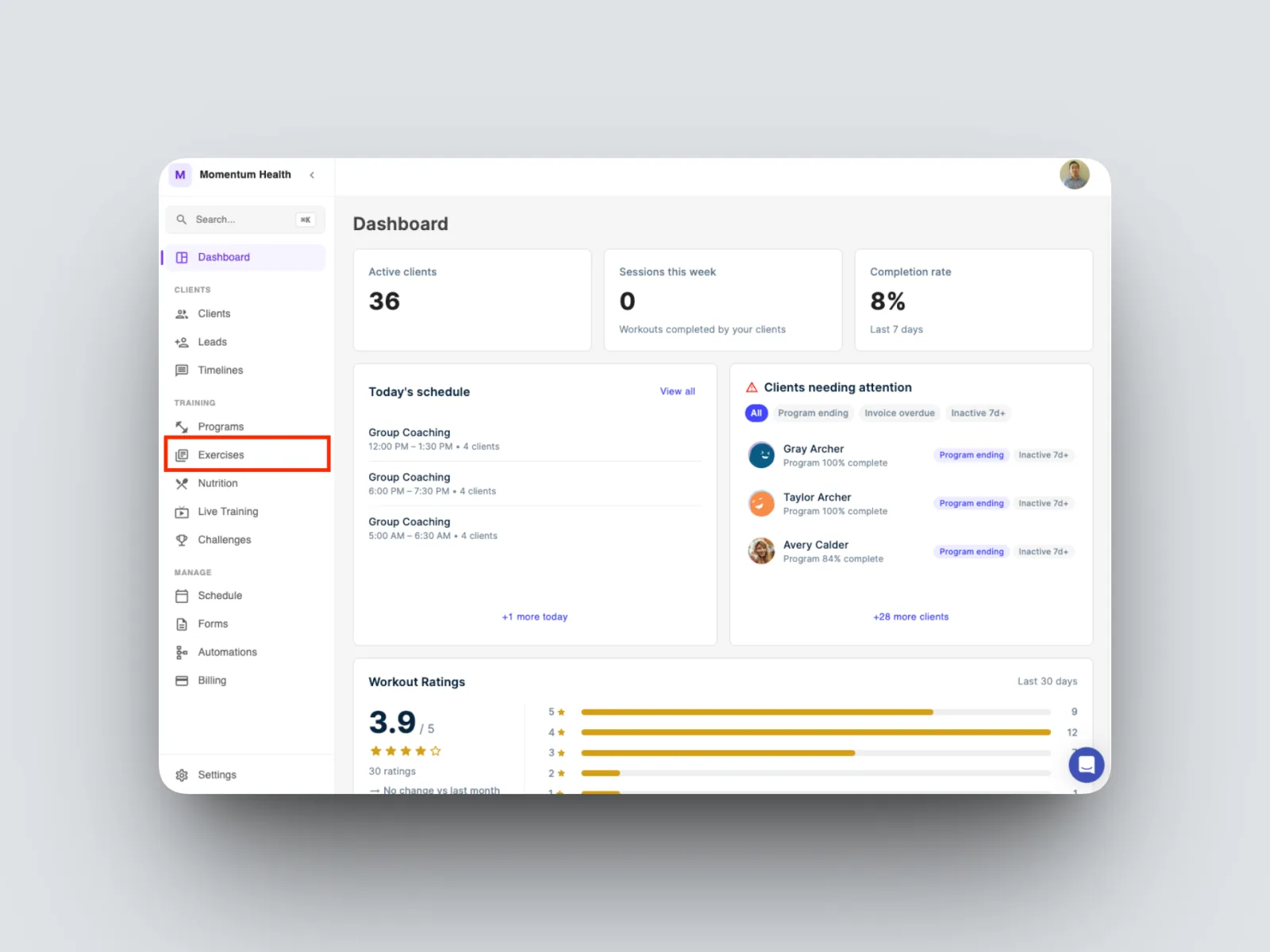Filter by Inactive 7d+ chip

coord(978,413)
